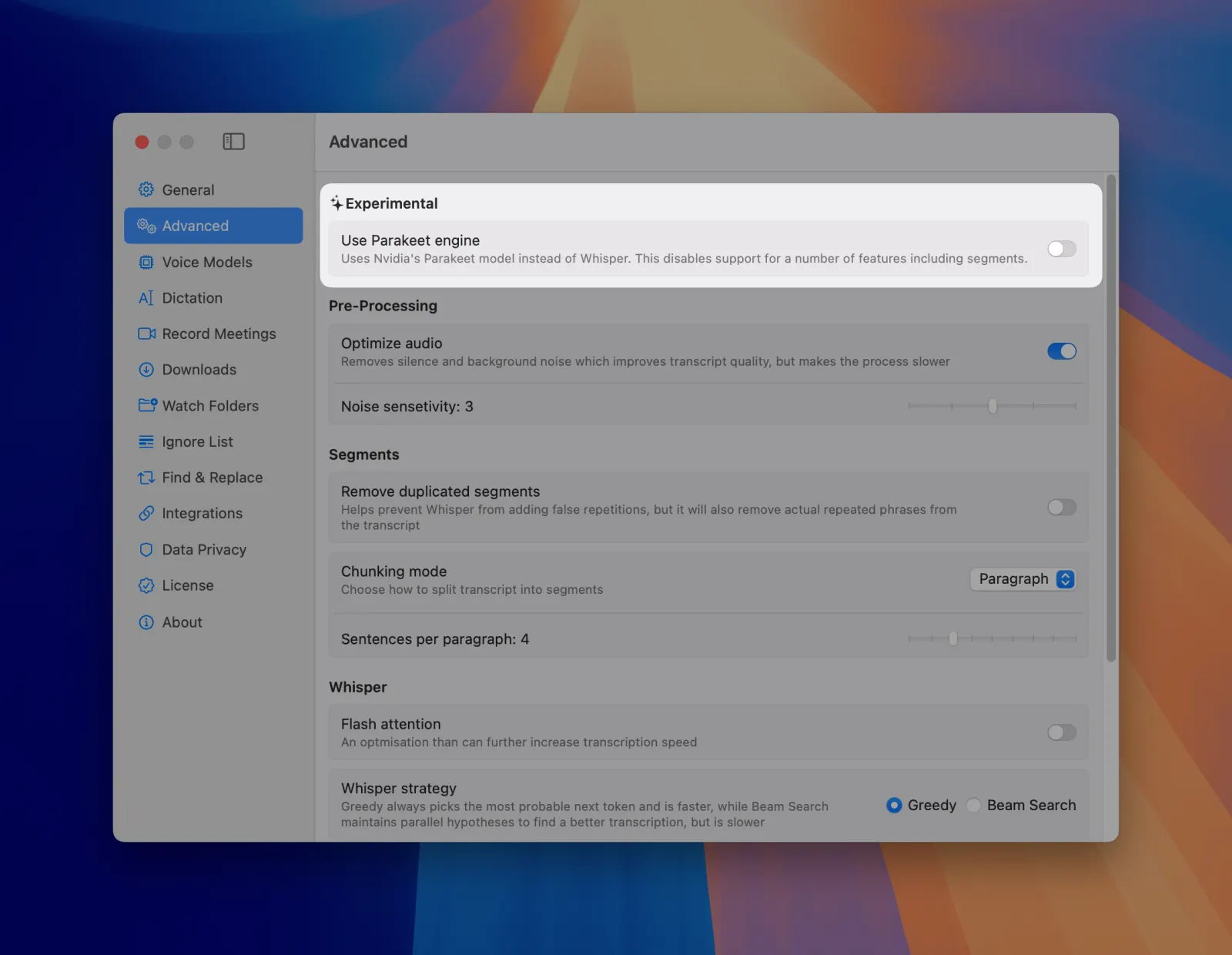
Task: Turn on the Flash attention switch
Action: point(1062,732)
